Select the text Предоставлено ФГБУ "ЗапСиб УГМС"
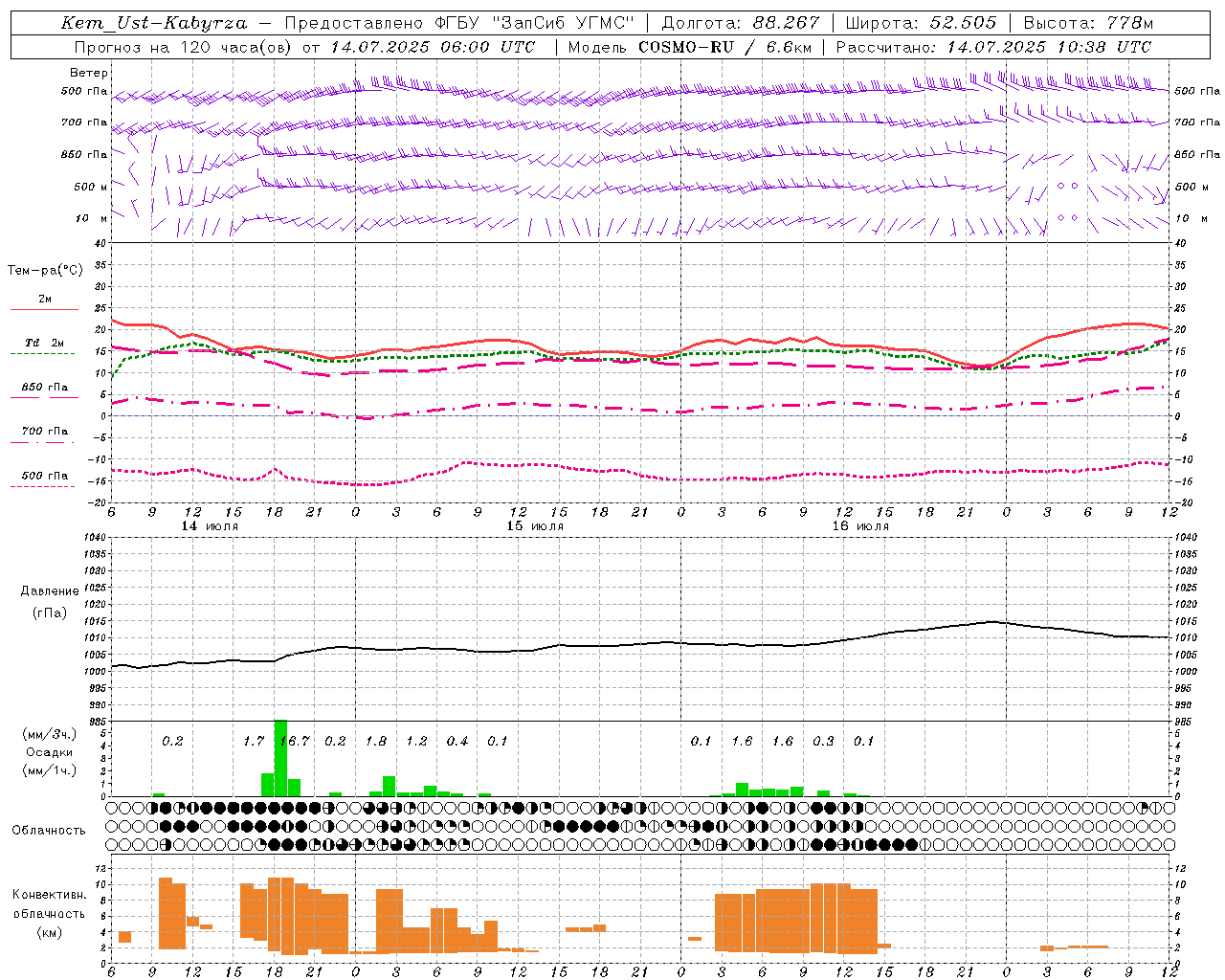This screenshot has width=1225, height=980. pos(459,23)
